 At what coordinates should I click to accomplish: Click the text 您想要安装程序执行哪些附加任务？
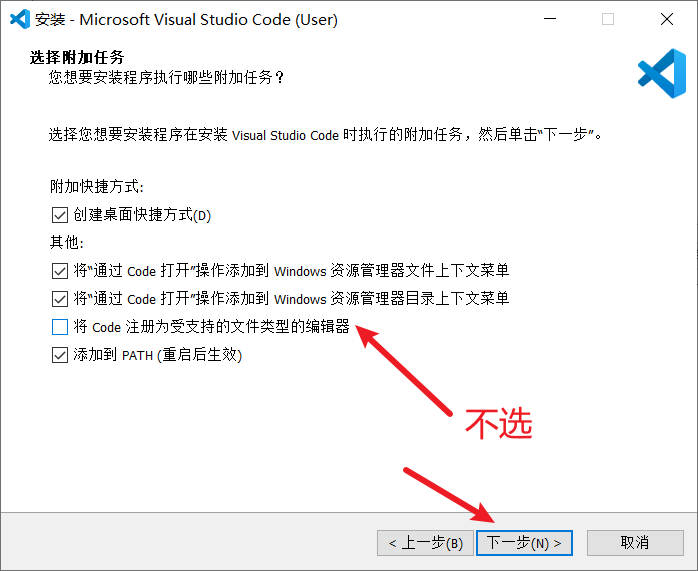pos(166,78)
